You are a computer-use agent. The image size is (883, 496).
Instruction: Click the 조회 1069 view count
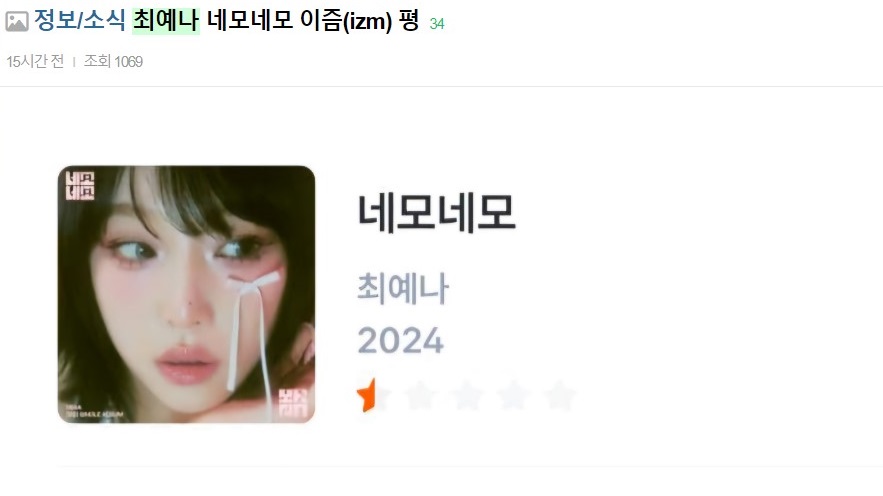pos(113,61)
